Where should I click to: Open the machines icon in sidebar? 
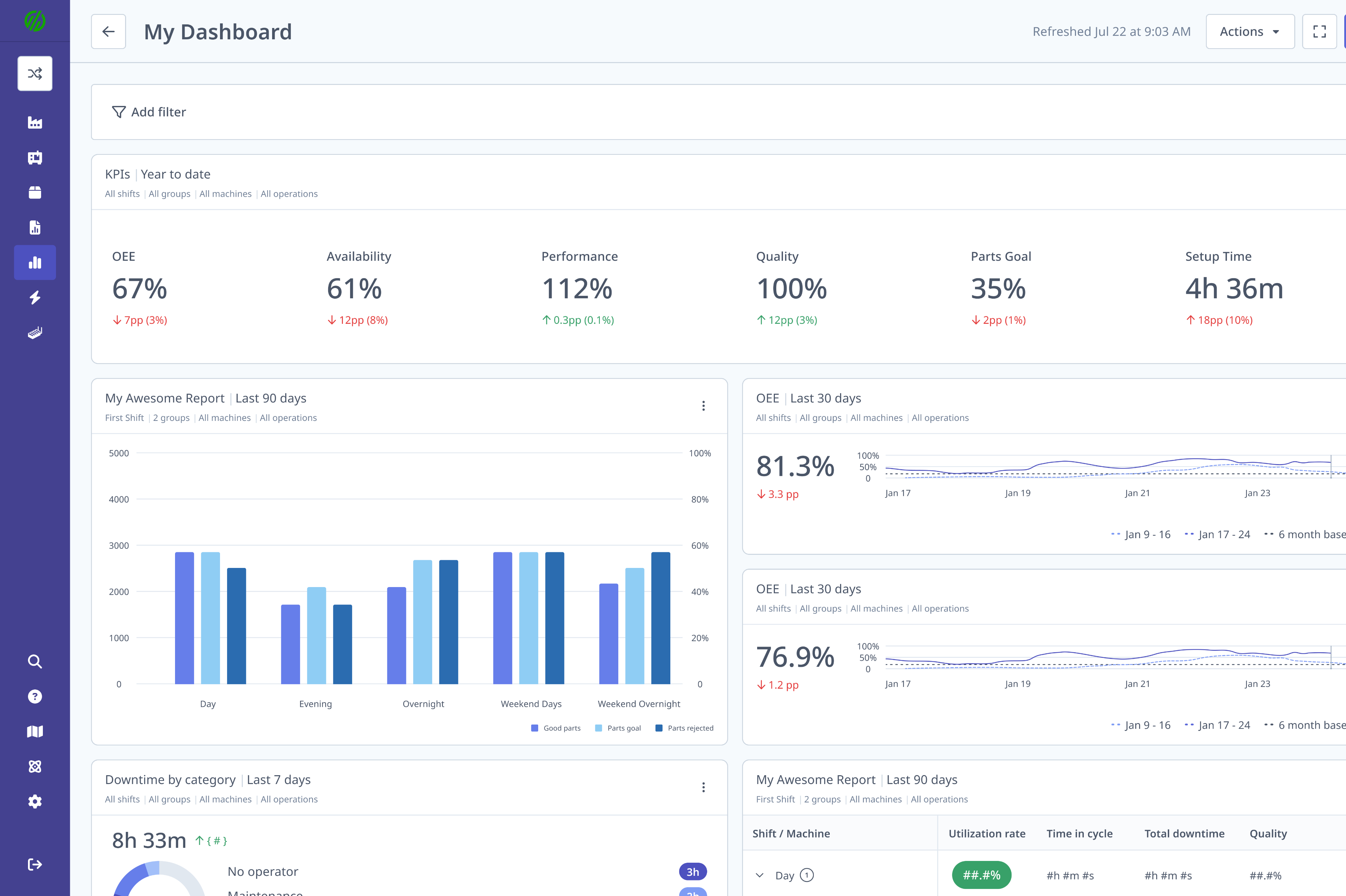pyautogui.click(x=35, y=158)
